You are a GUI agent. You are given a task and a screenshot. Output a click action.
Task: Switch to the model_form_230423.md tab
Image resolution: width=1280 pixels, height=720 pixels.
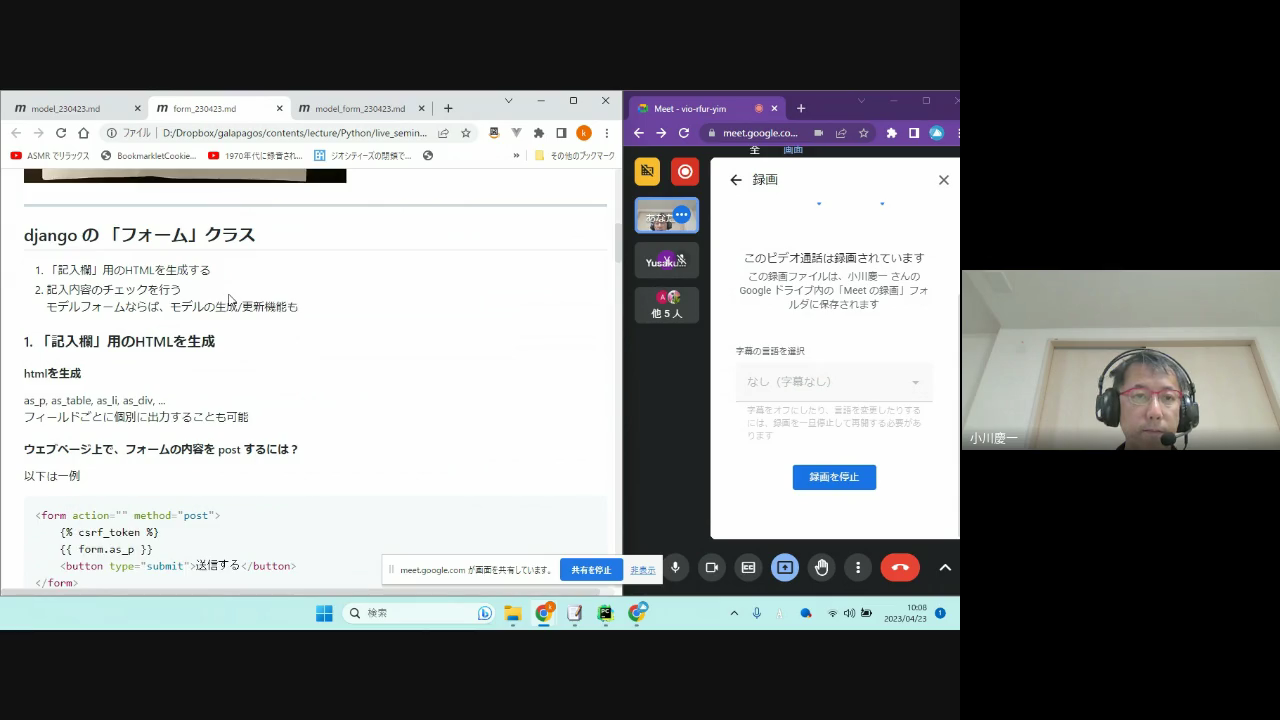coord(360,108)
